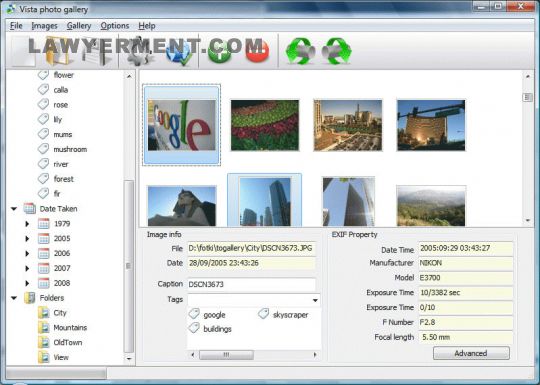
Task: Rotate image left with first green arrow icon
Action: pos(300,51)
